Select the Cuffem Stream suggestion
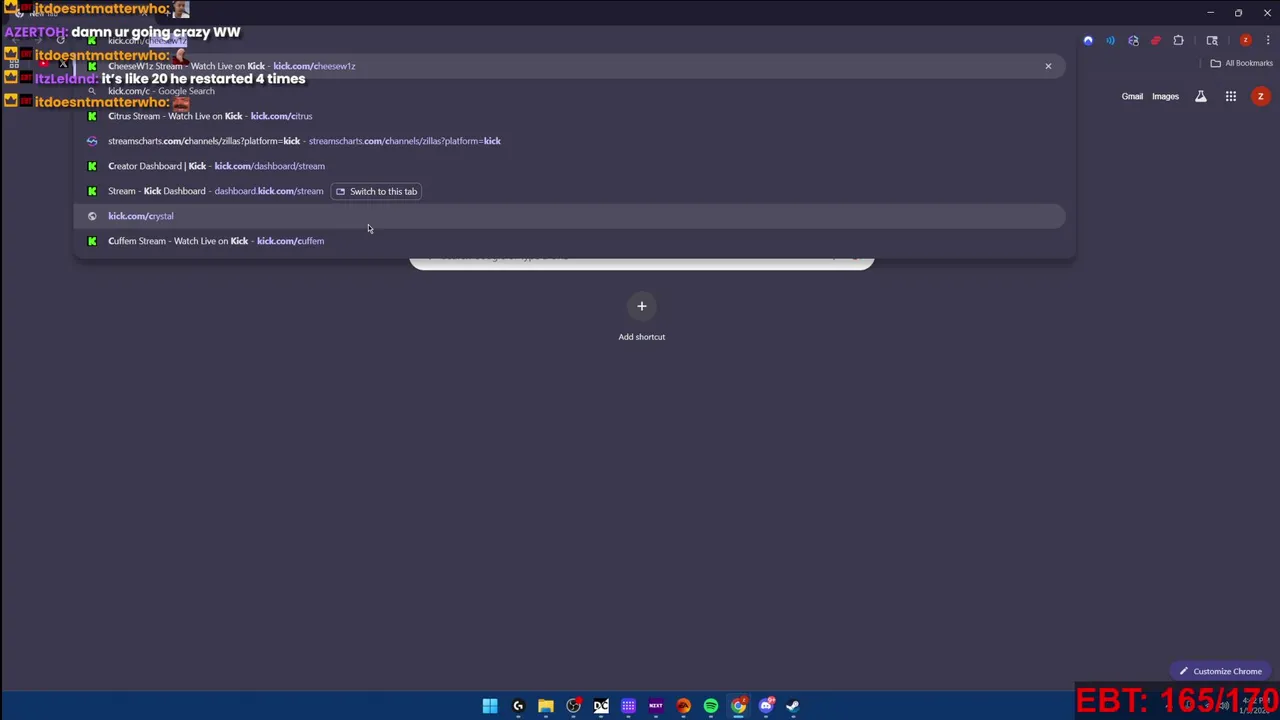 pyautogui.click(x=570, y=241)
